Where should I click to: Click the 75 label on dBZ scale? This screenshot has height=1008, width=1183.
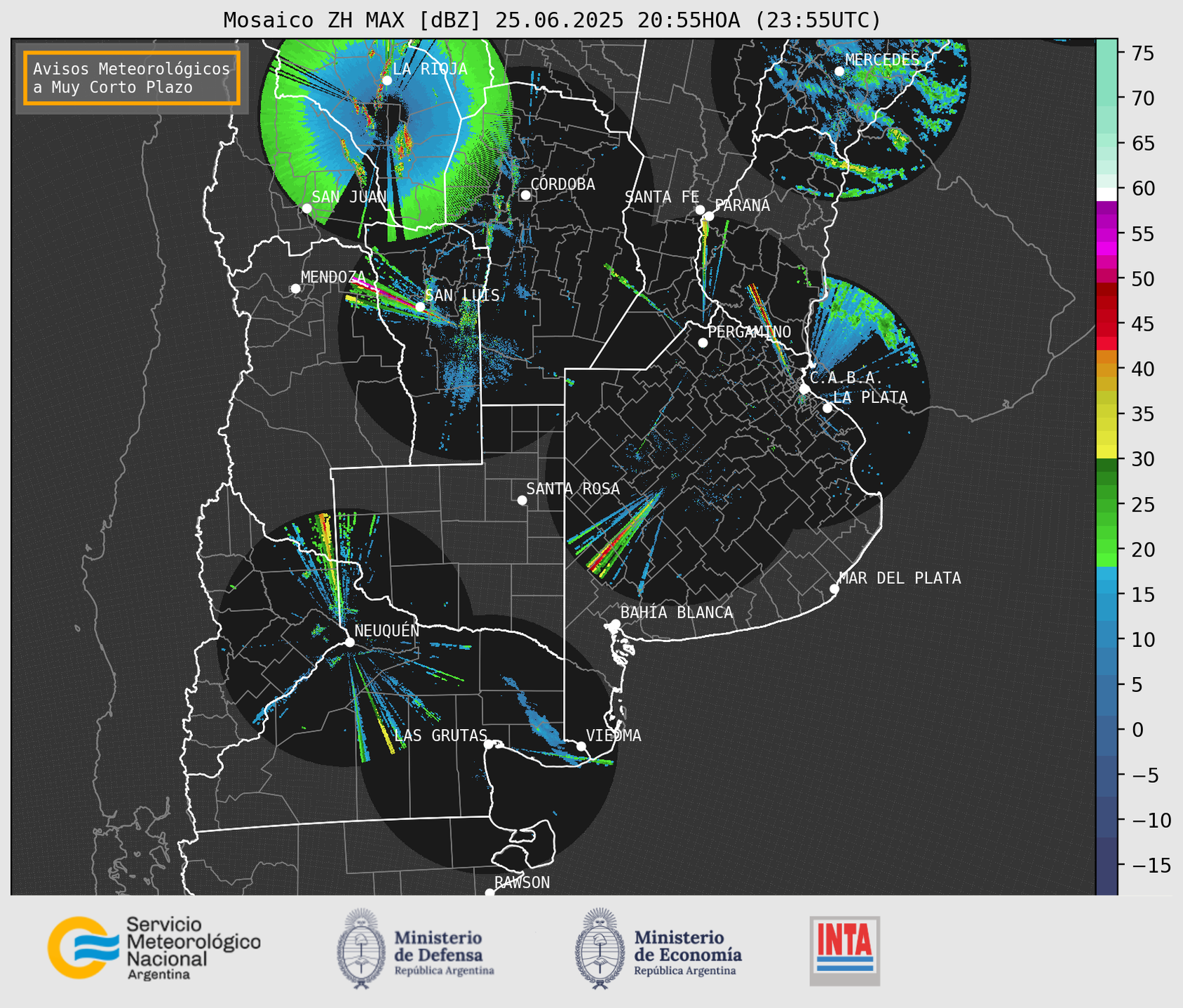tap(1142, 53)
